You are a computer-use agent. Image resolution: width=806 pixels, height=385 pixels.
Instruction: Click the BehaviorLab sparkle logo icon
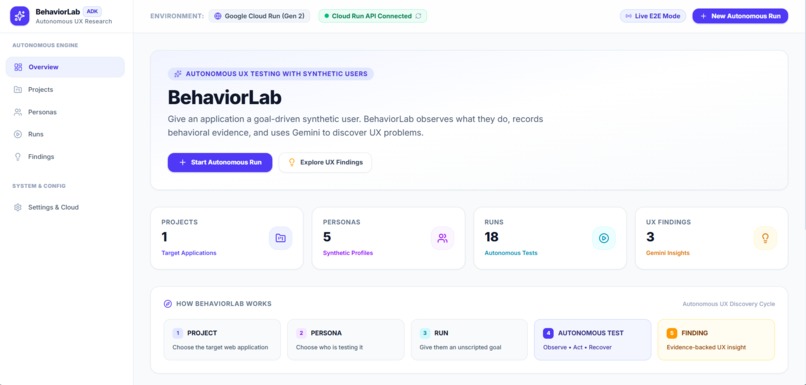20,16
